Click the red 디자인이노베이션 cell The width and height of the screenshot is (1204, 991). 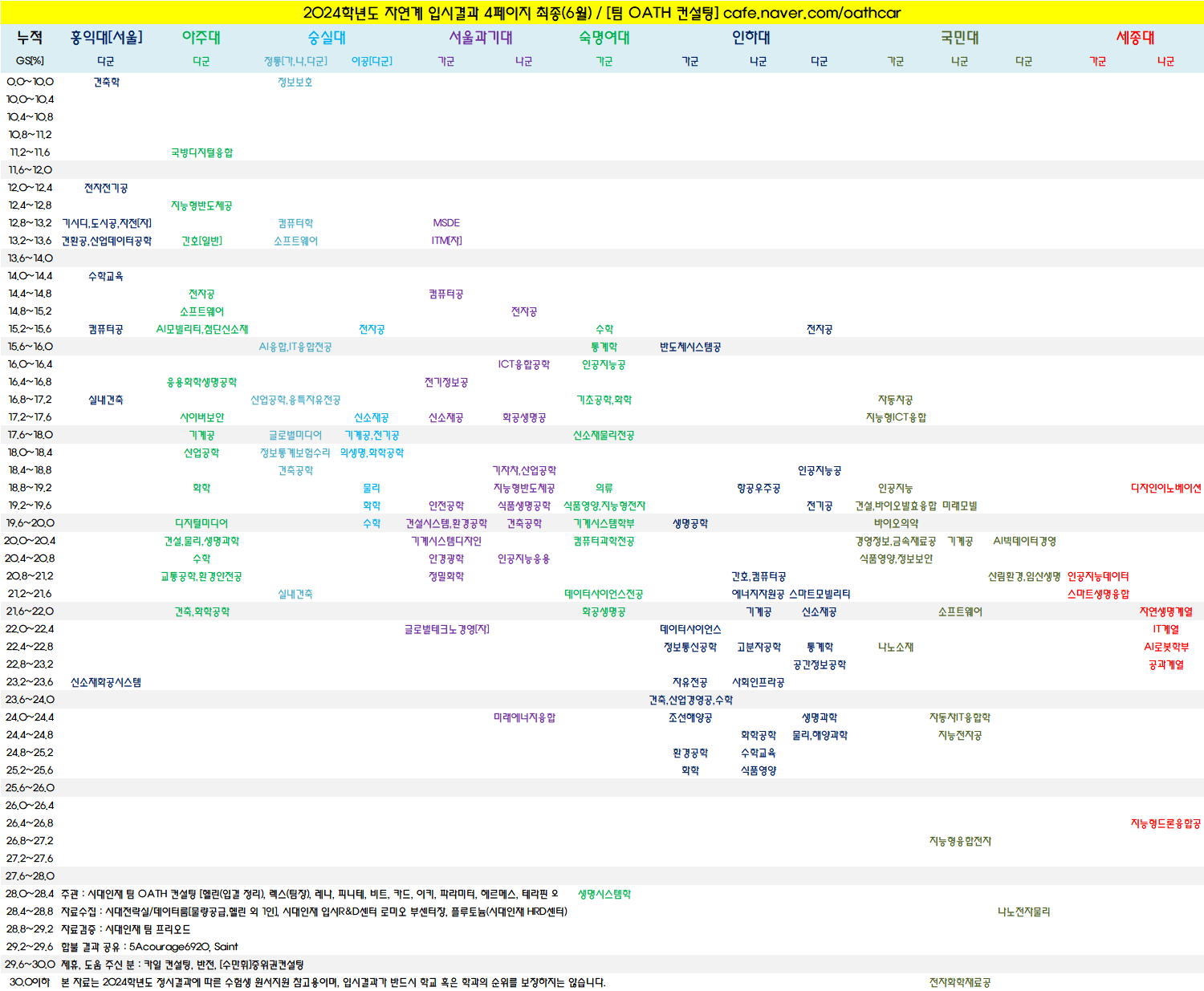pos(1166,488)
